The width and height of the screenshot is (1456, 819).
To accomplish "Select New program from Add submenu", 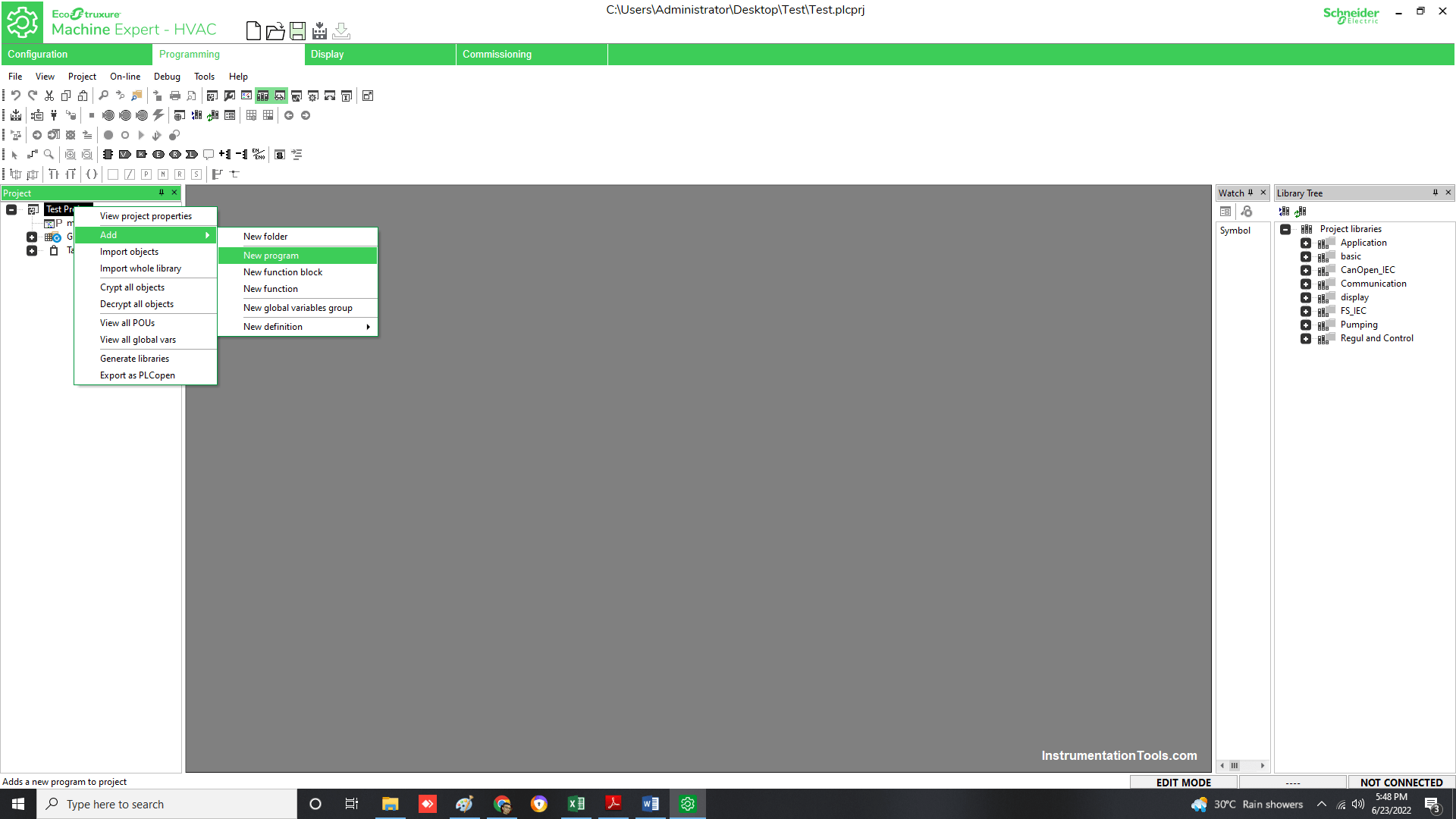I will pyautogui.click(x=271, y=255).
